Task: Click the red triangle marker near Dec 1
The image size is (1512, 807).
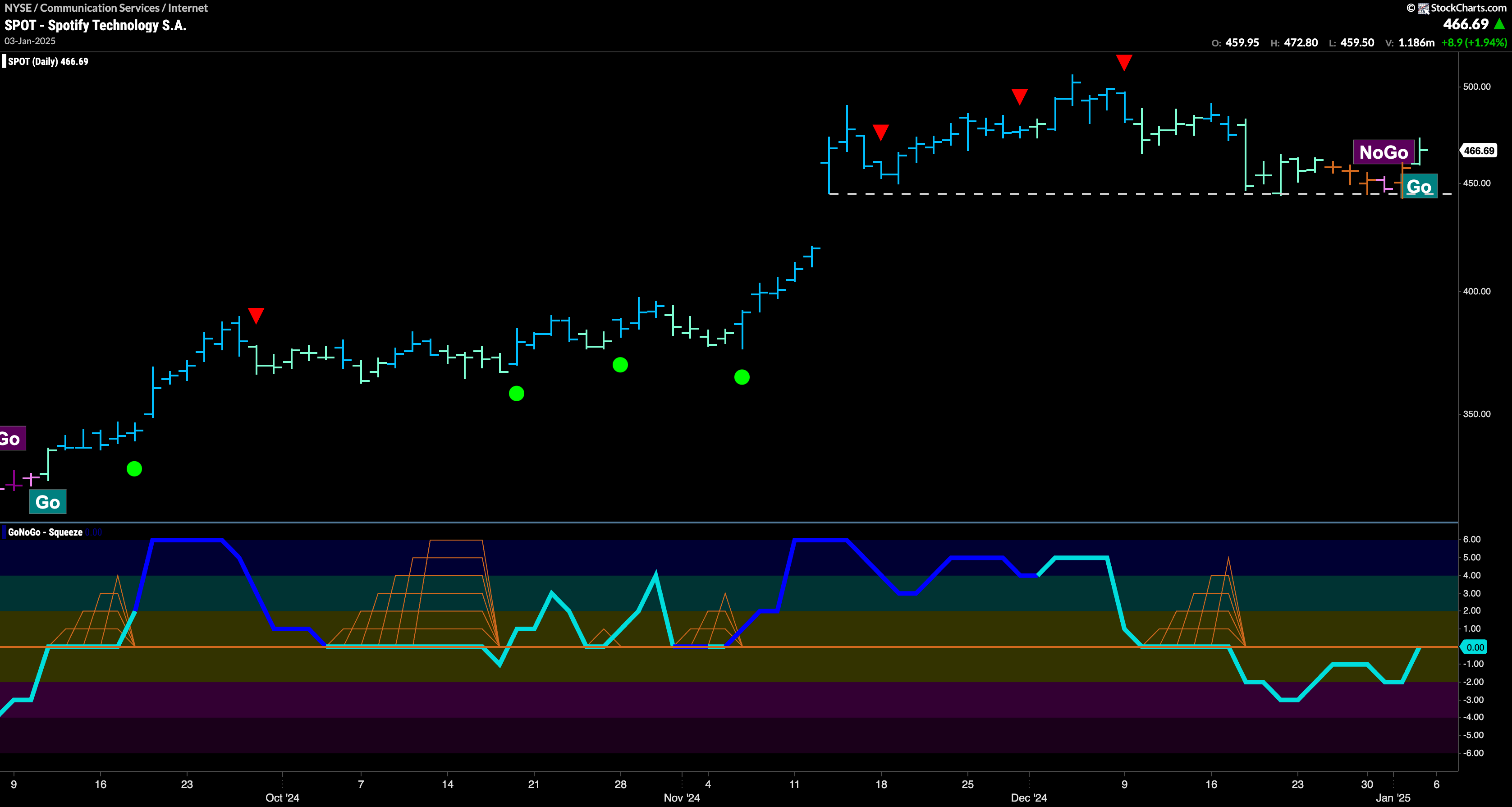Action: point(1020,97)
